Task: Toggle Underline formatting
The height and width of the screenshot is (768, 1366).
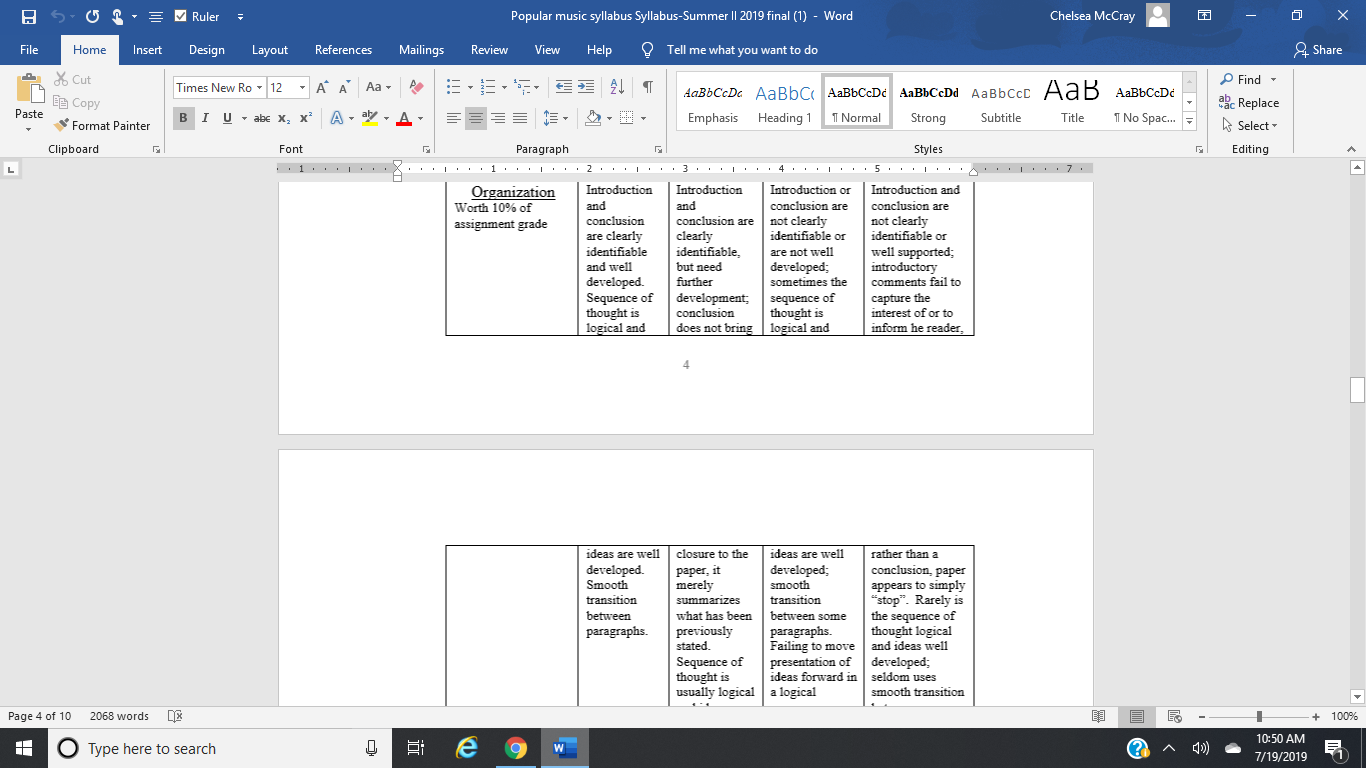Action: (228, 118)
